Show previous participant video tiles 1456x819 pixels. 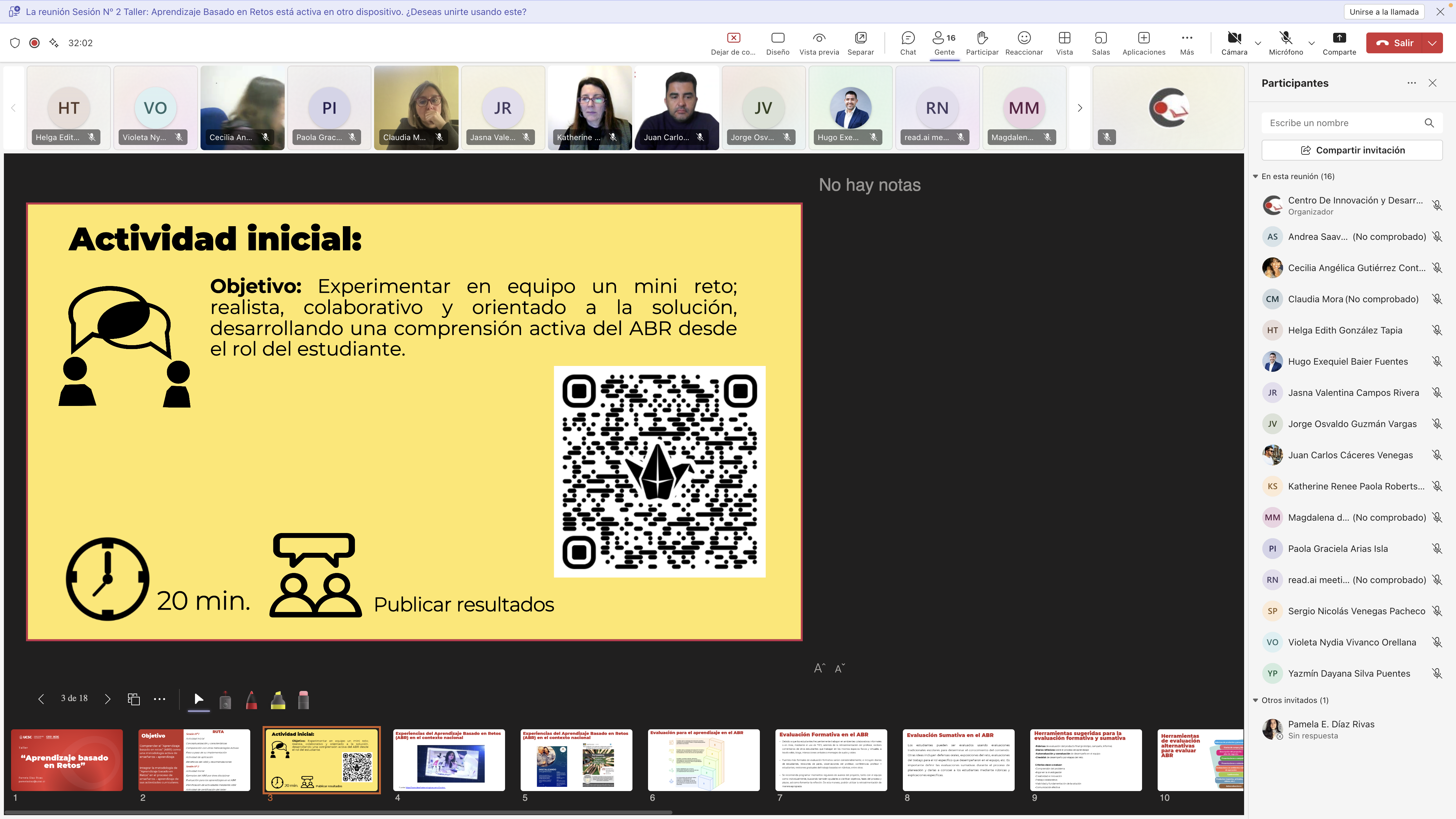tap(13, 108)
